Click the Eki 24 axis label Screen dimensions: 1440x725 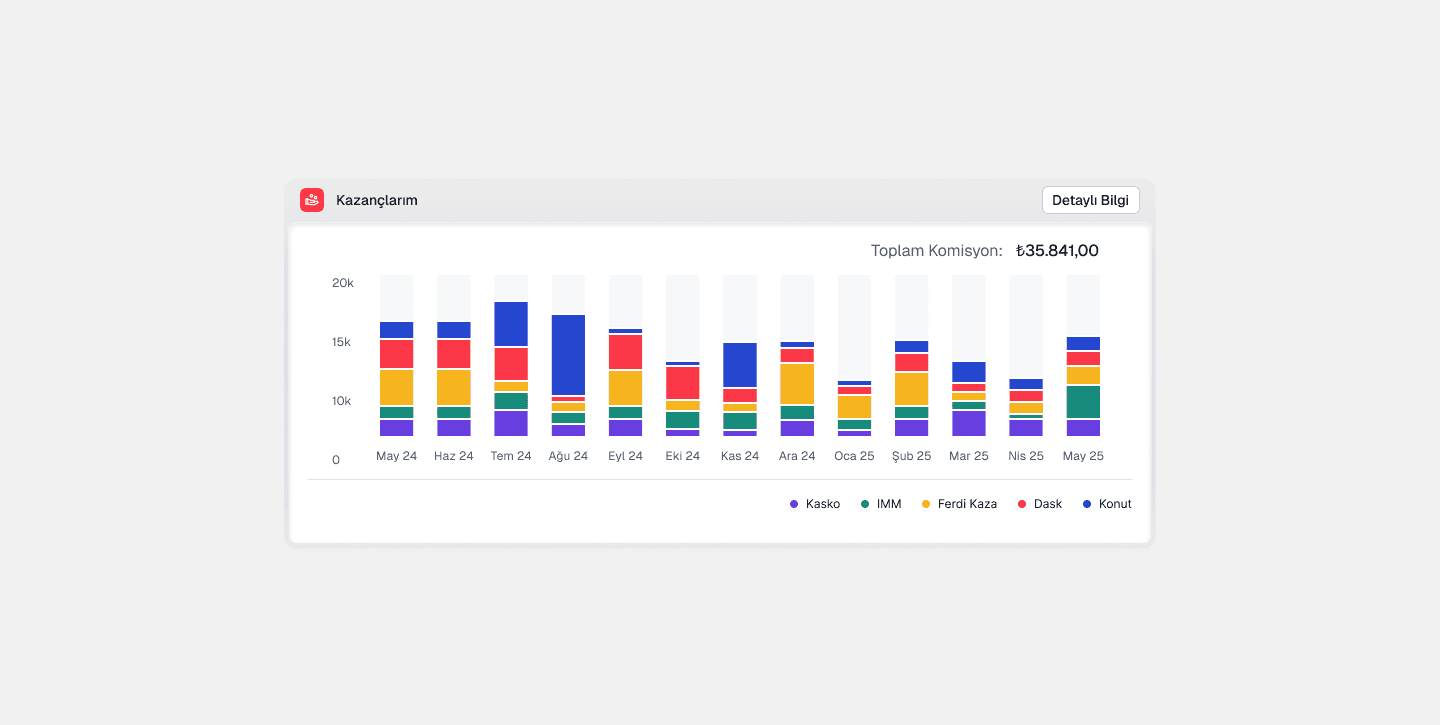point(683,456)
